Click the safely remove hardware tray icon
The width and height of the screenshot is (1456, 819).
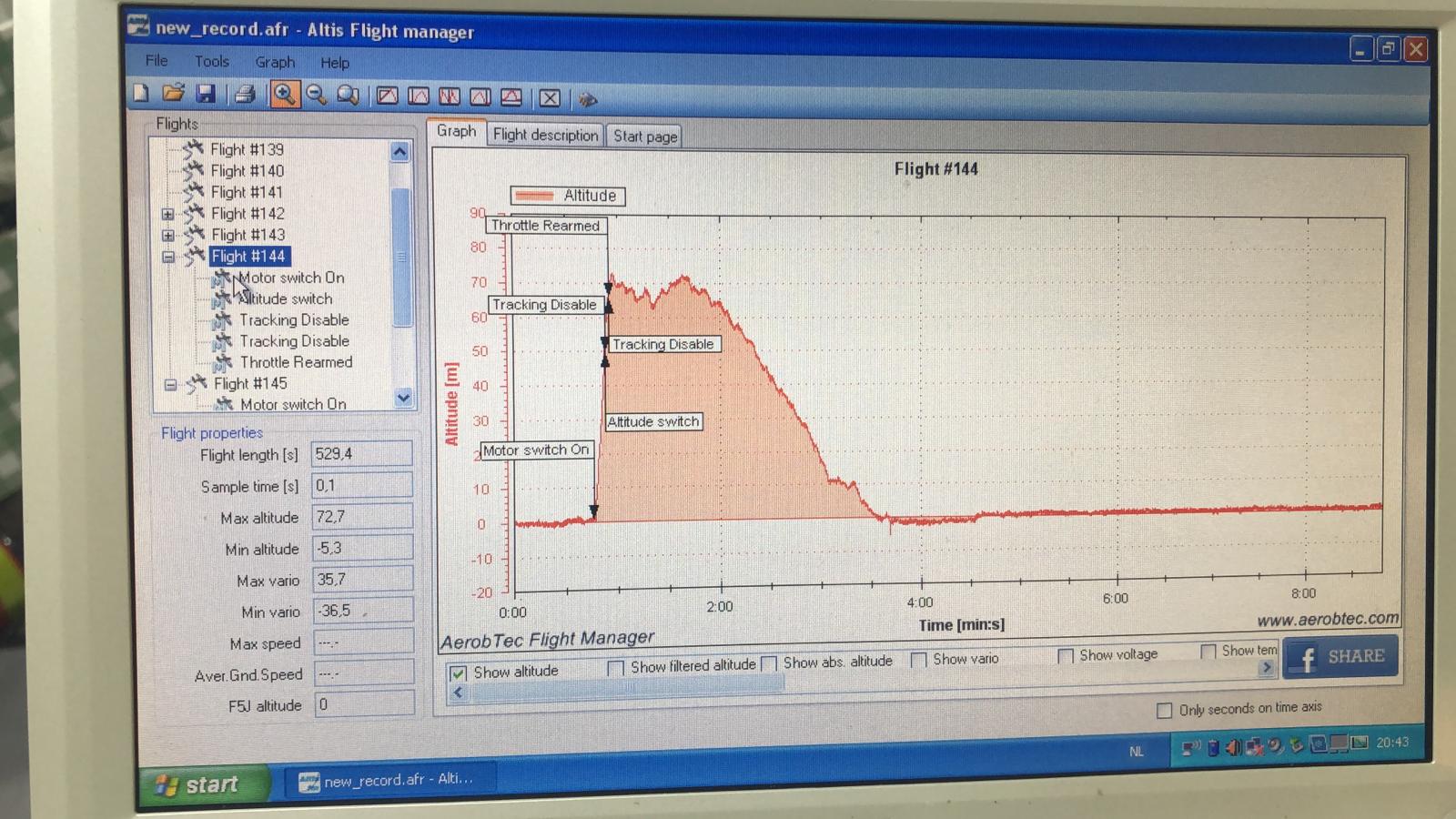click(x=1296, y=746)
